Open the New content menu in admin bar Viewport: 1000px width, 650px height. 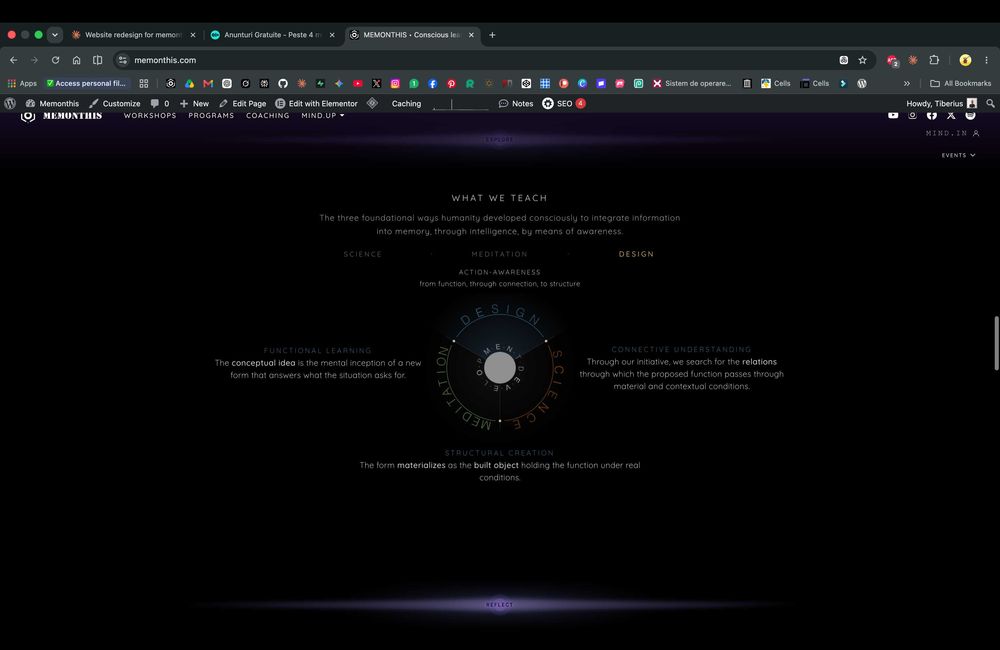point(195,103)
